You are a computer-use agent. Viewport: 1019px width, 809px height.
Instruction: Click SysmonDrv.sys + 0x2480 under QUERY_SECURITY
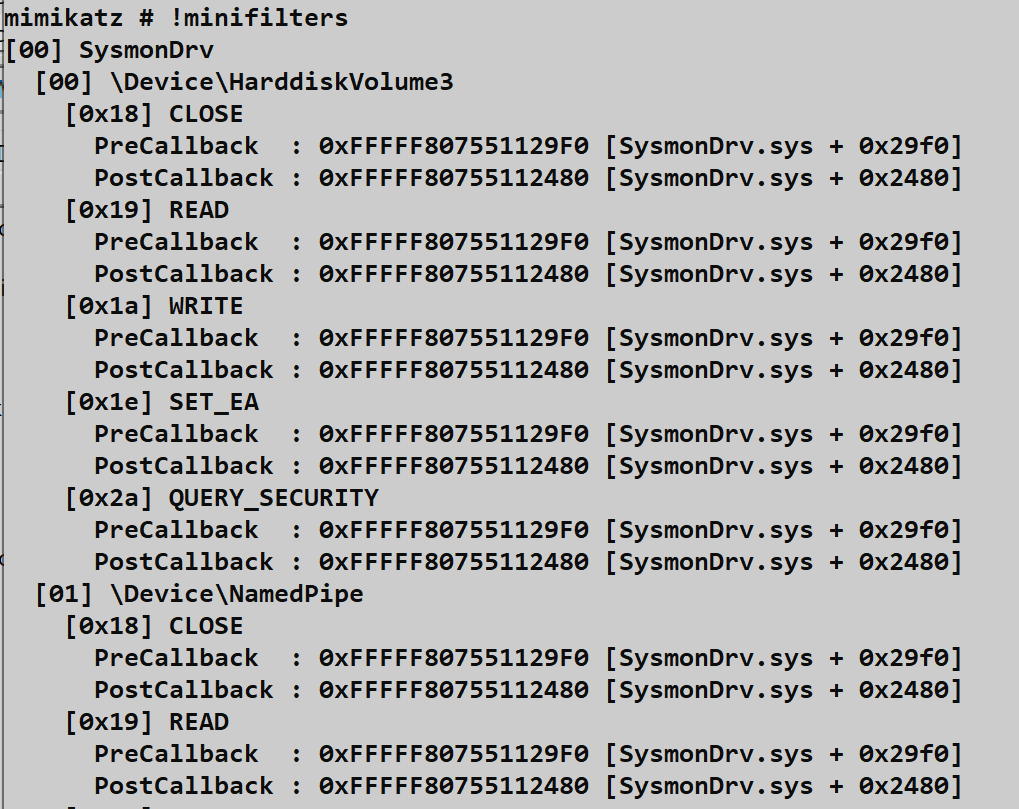(x=783, y=562)
